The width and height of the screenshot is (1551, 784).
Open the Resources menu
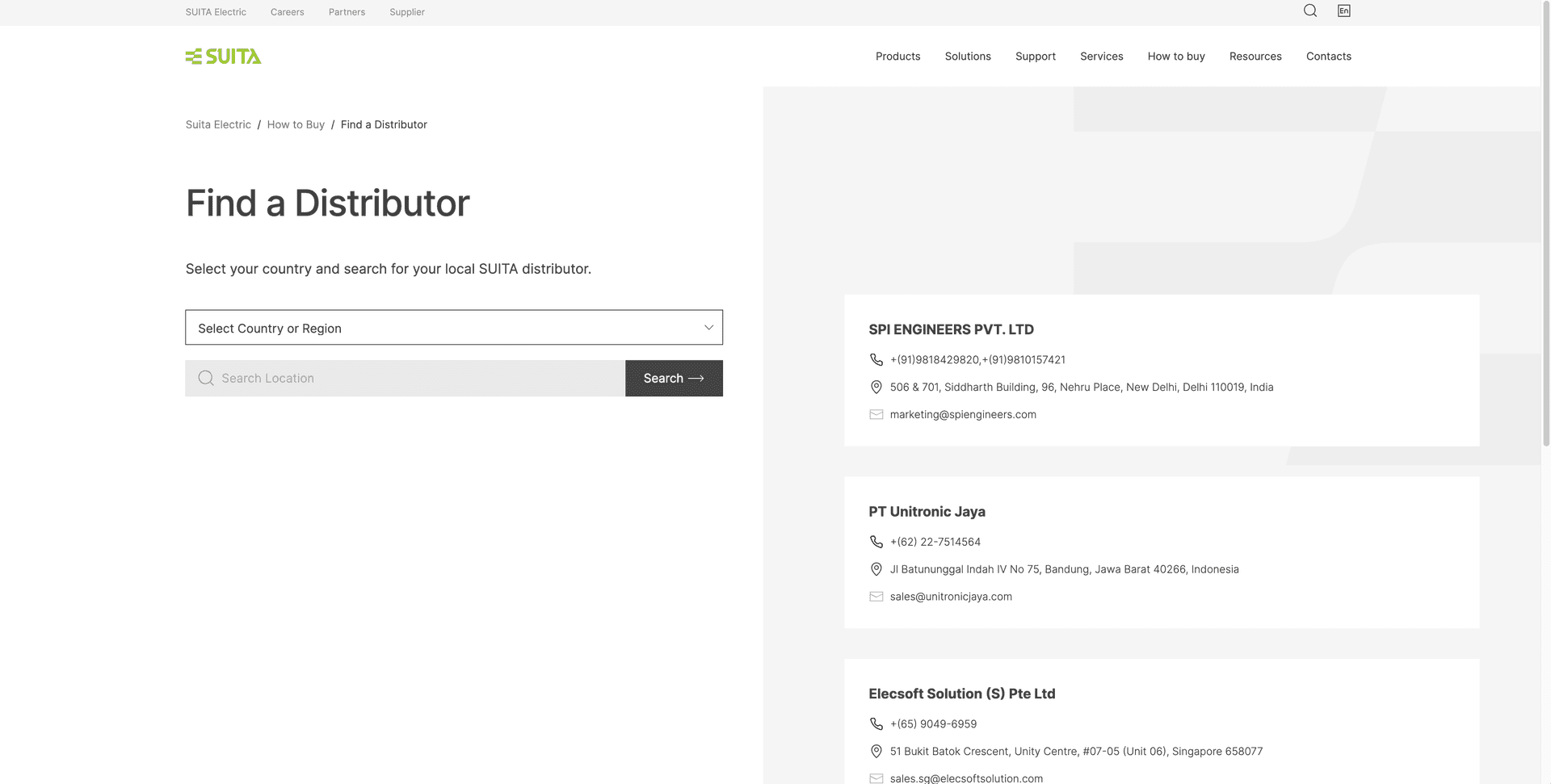tap(1255, 57)
